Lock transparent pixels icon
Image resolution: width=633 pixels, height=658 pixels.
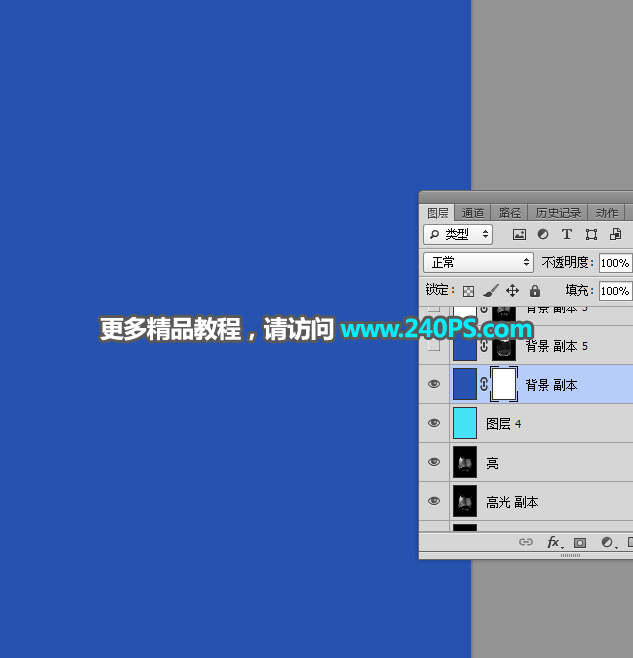[468, 291]
